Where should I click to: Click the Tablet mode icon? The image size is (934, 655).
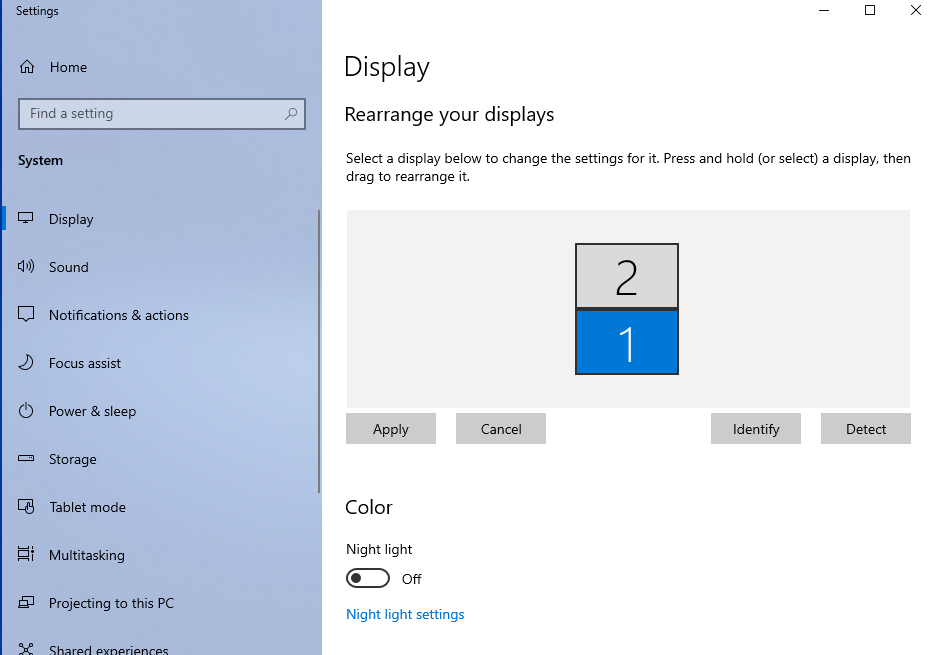pos(27,507)
